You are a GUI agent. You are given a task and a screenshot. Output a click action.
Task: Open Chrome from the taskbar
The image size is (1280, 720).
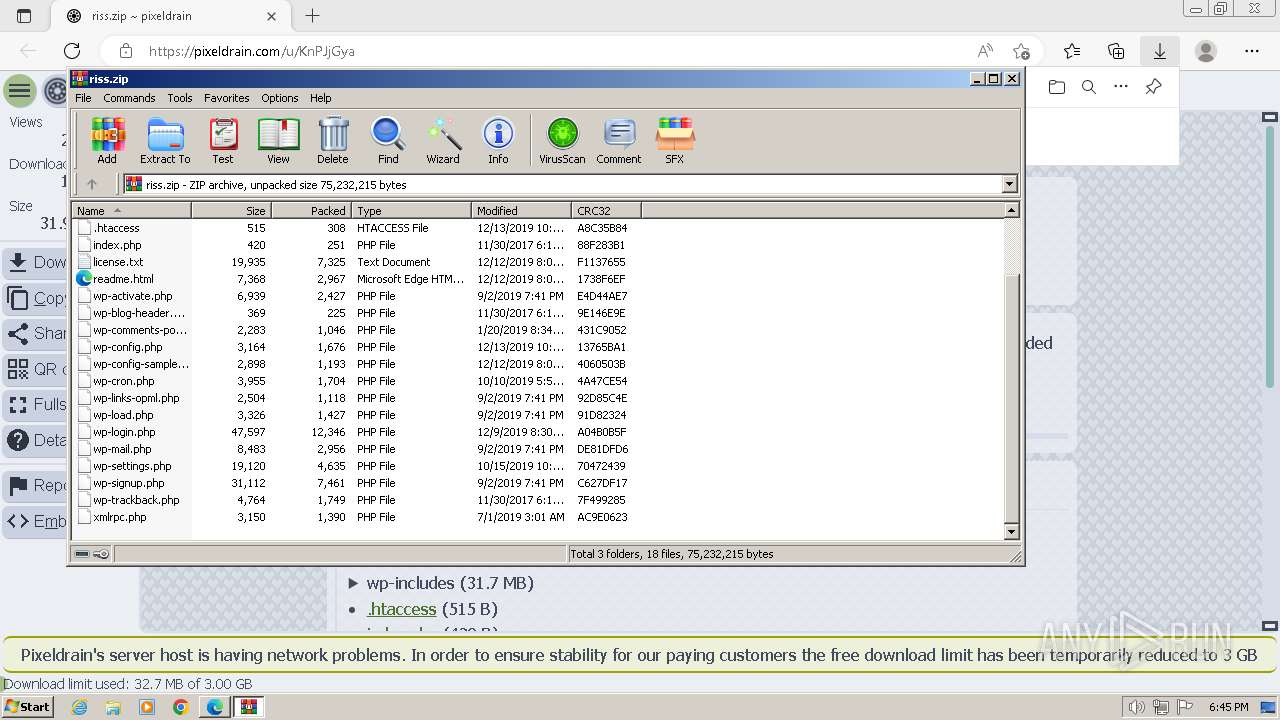(x=181, y=707)
